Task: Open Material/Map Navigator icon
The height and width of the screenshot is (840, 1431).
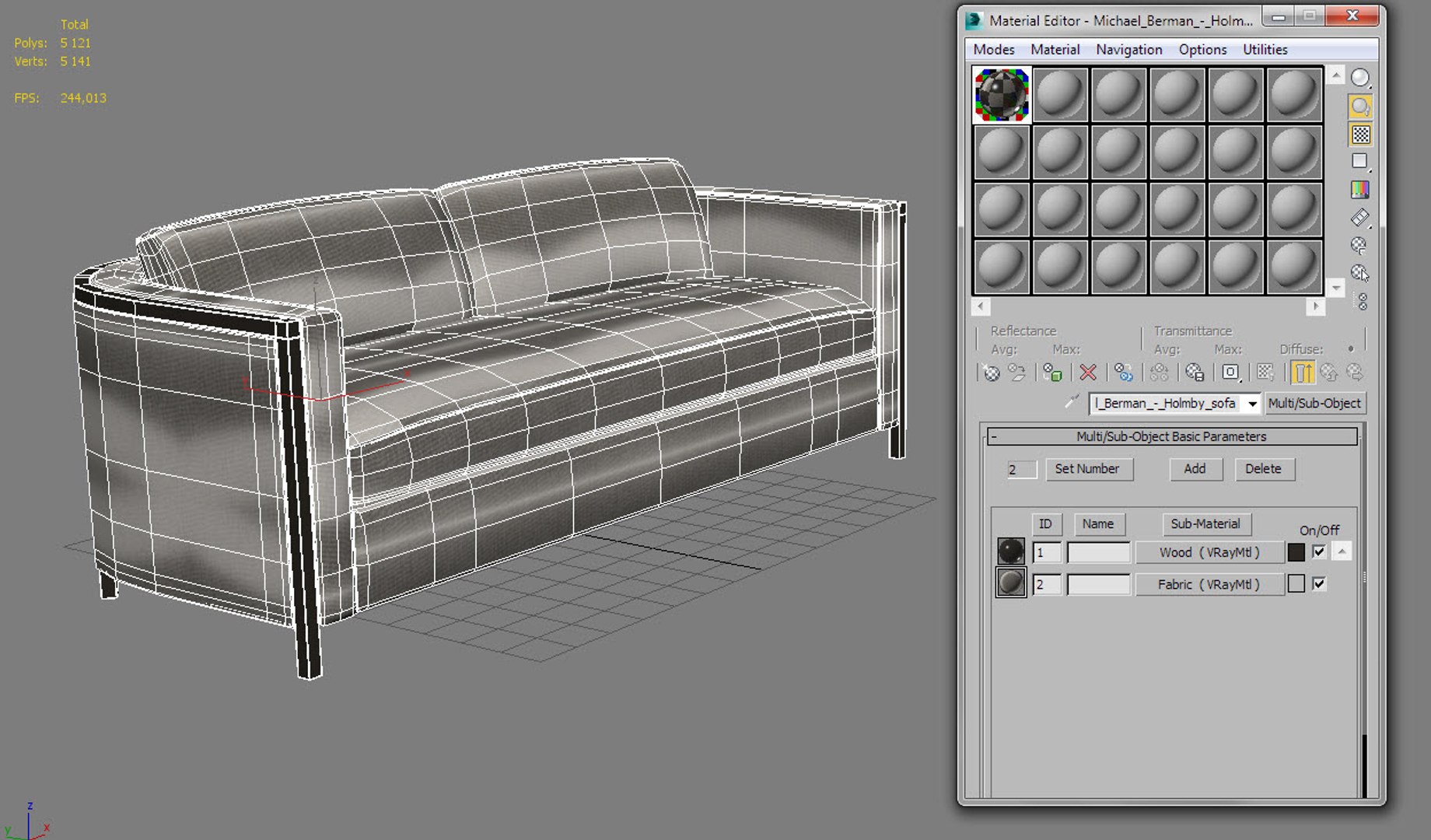Action: click(1362, 301)
